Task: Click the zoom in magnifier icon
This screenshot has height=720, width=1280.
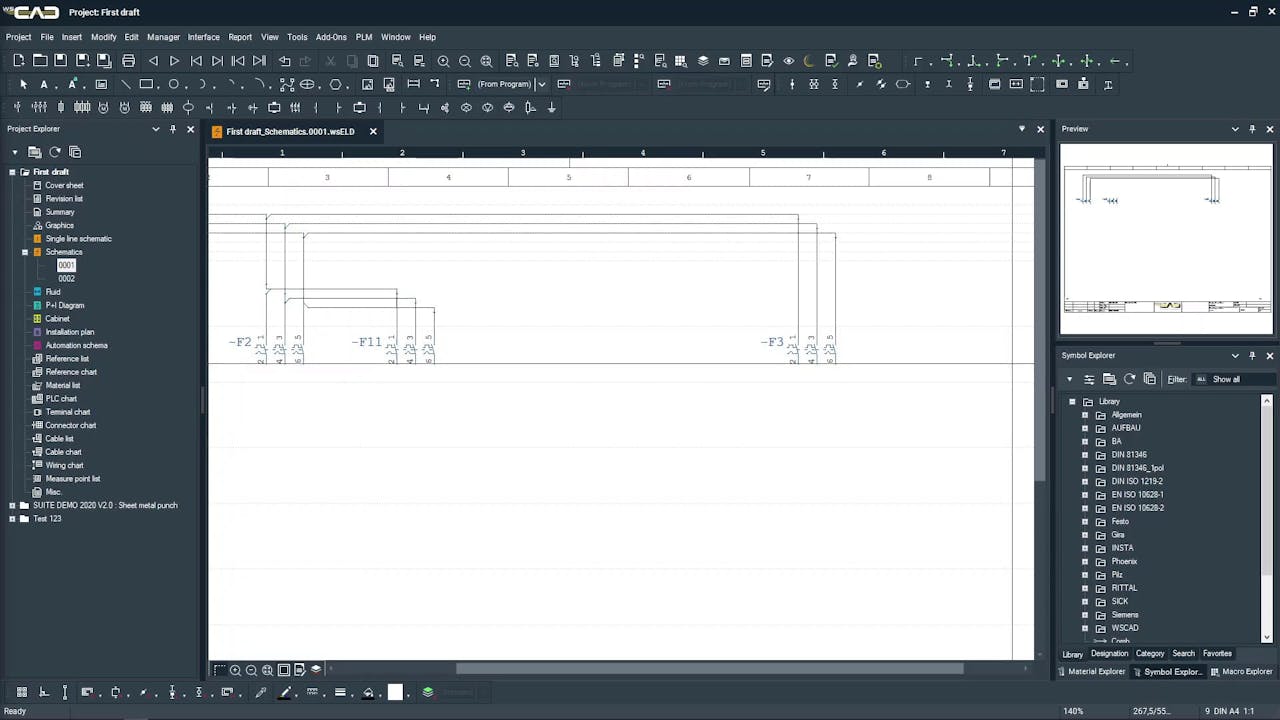Action: [x=443, y=61]
